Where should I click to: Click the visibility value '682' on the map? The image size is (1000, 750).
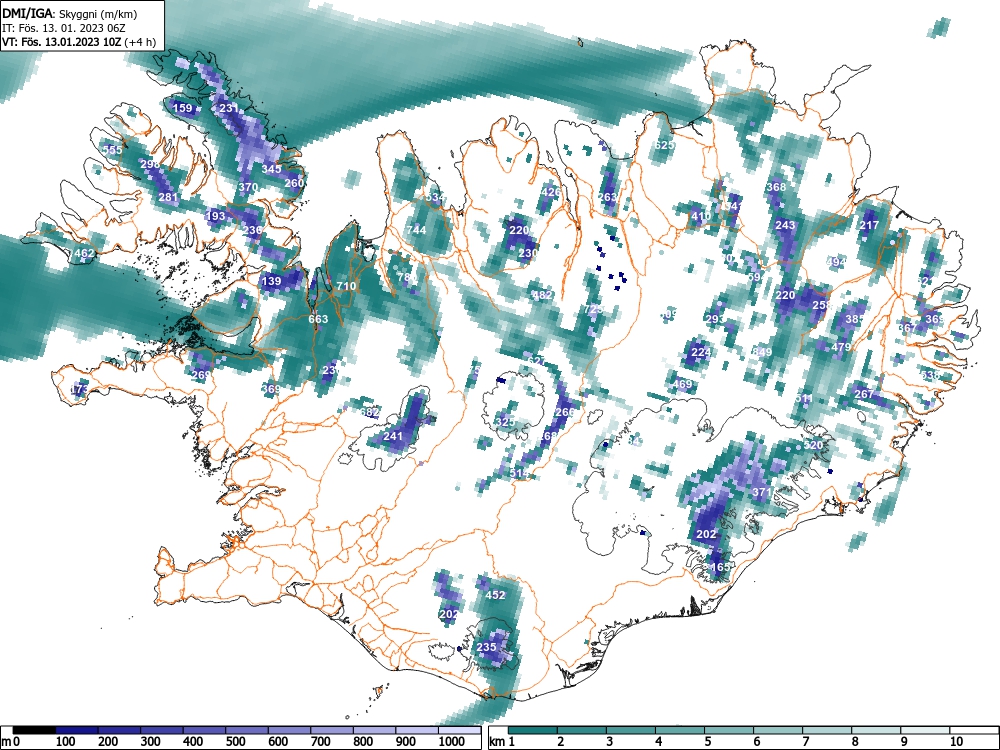pos(370,412)
